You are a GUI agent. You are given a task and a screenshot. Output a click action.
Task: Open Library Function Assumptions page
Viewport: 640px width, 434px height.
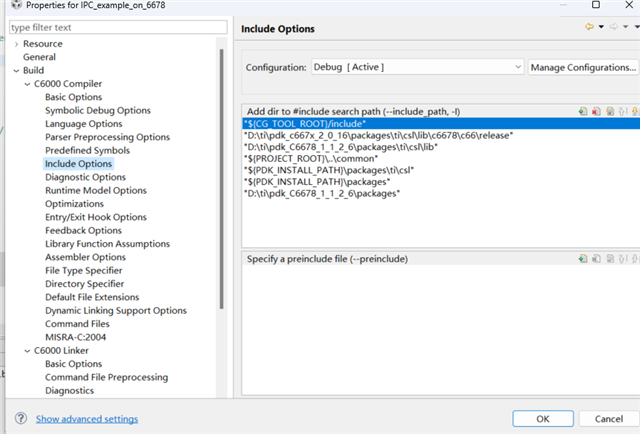pyautogui.click(x=107, y=243)
